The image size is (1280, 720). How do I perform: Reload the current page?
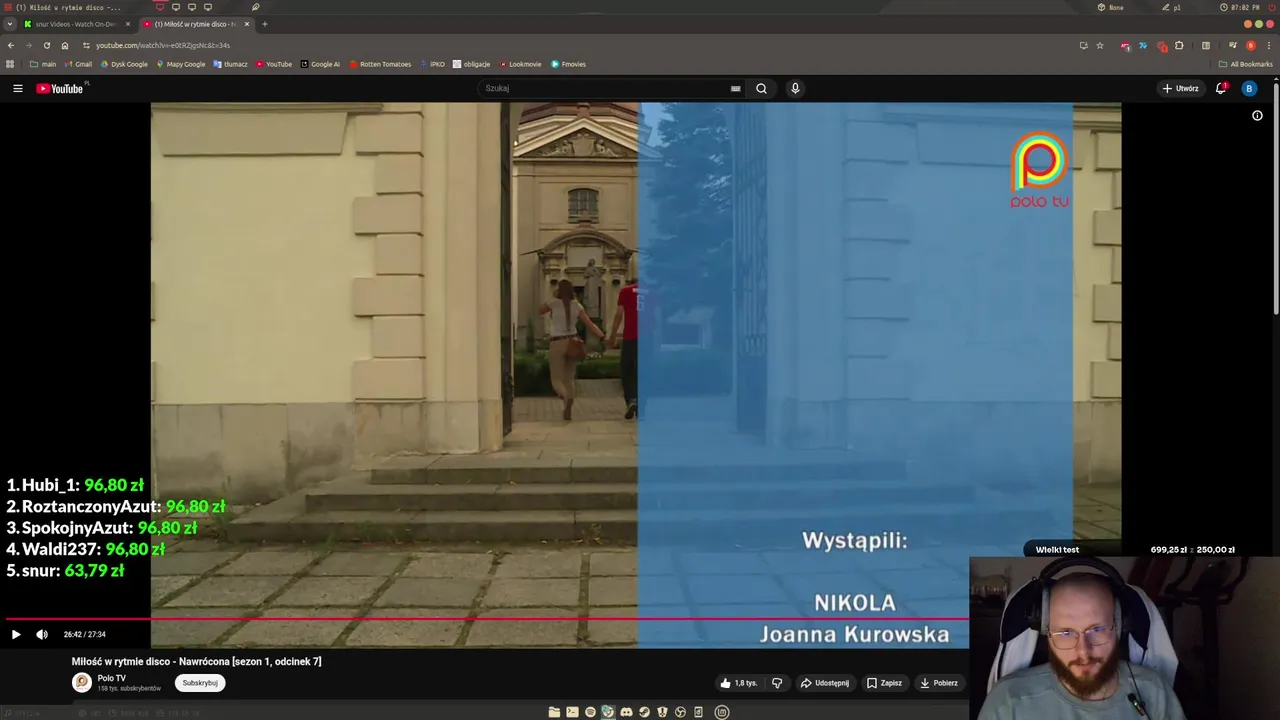pos(46,45)
